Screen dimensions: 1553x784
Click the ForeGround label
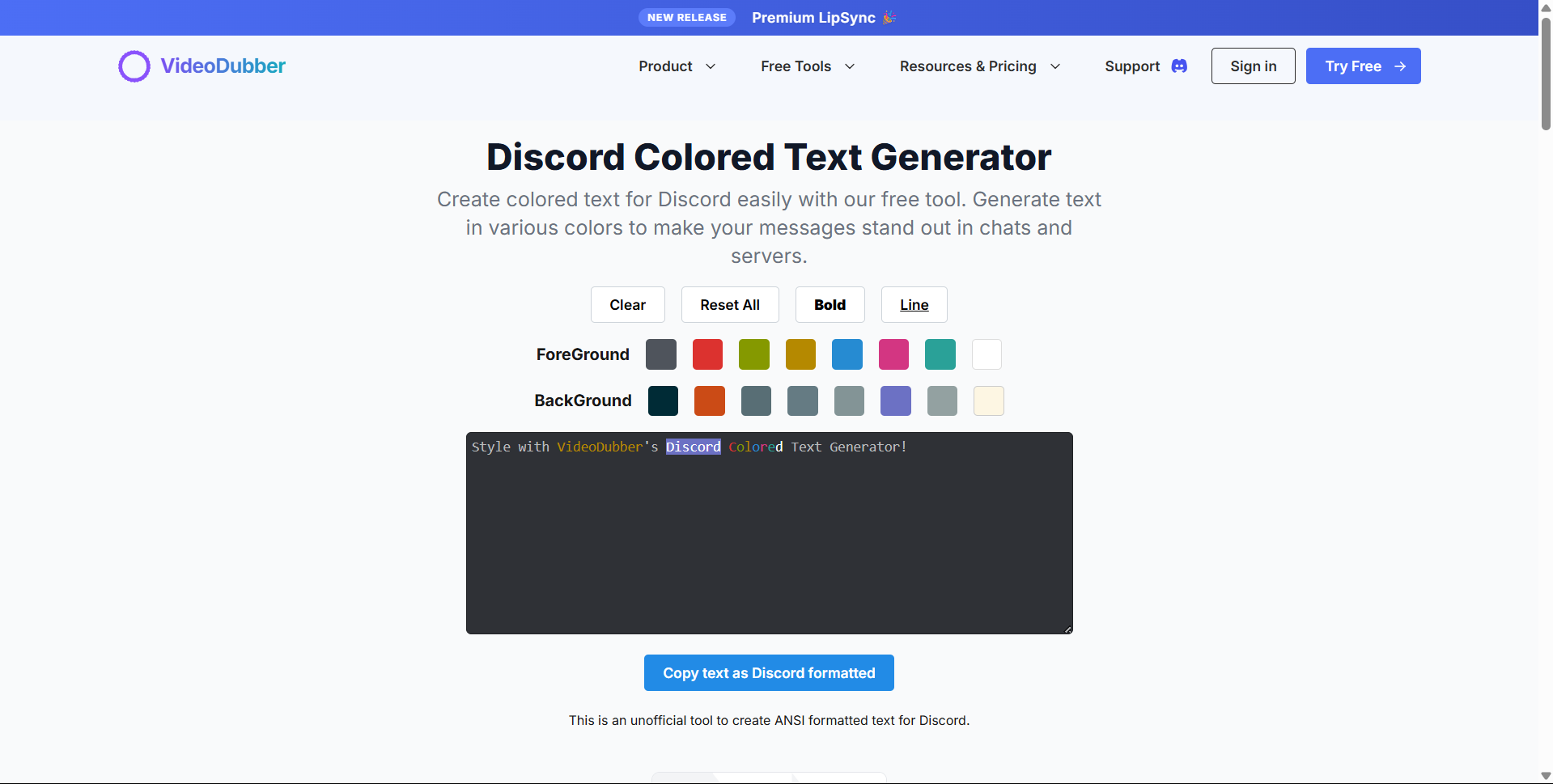[x=583, y=354]
